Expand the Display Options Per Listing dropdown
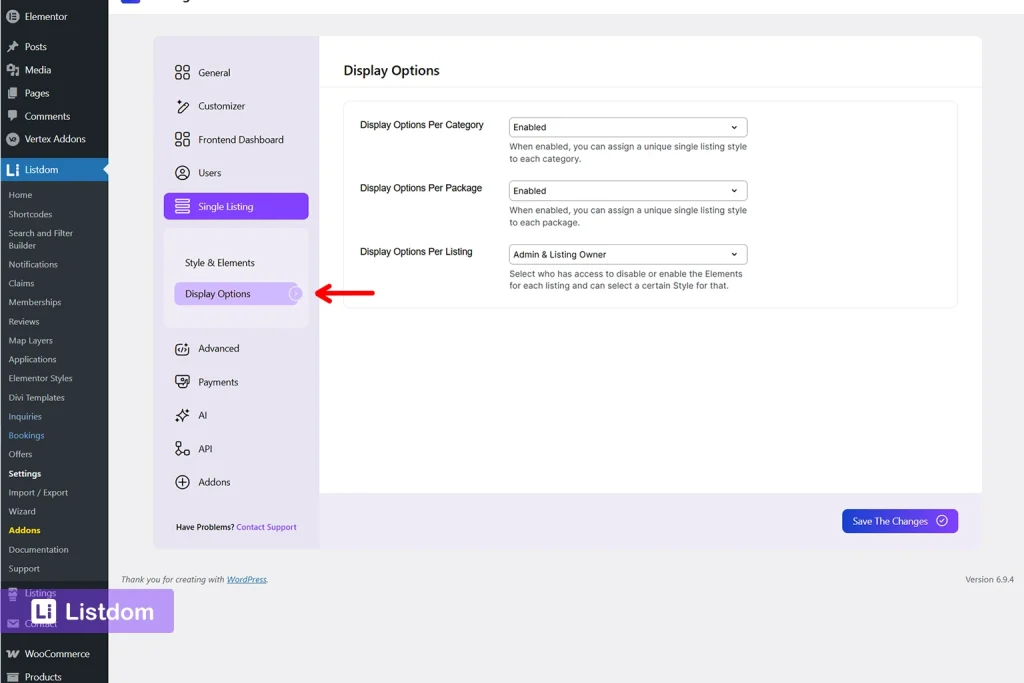Viewport: 1024px width, 683px height. 627,254
